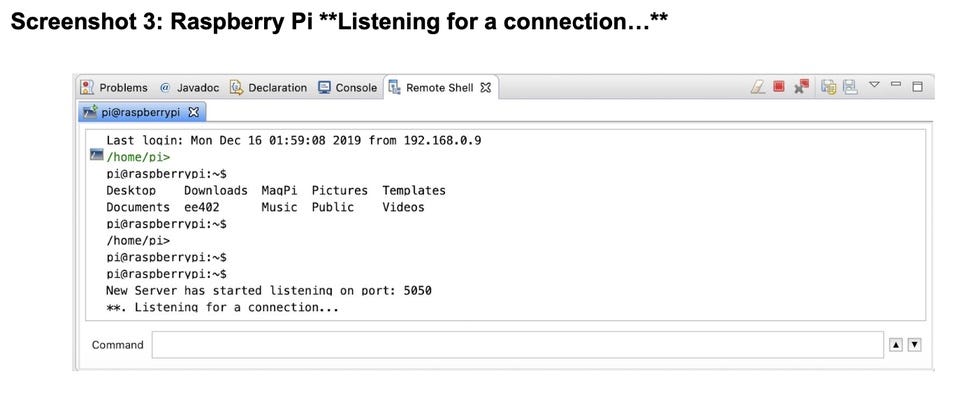Click the 'Public' directory name

pos(333,207)
